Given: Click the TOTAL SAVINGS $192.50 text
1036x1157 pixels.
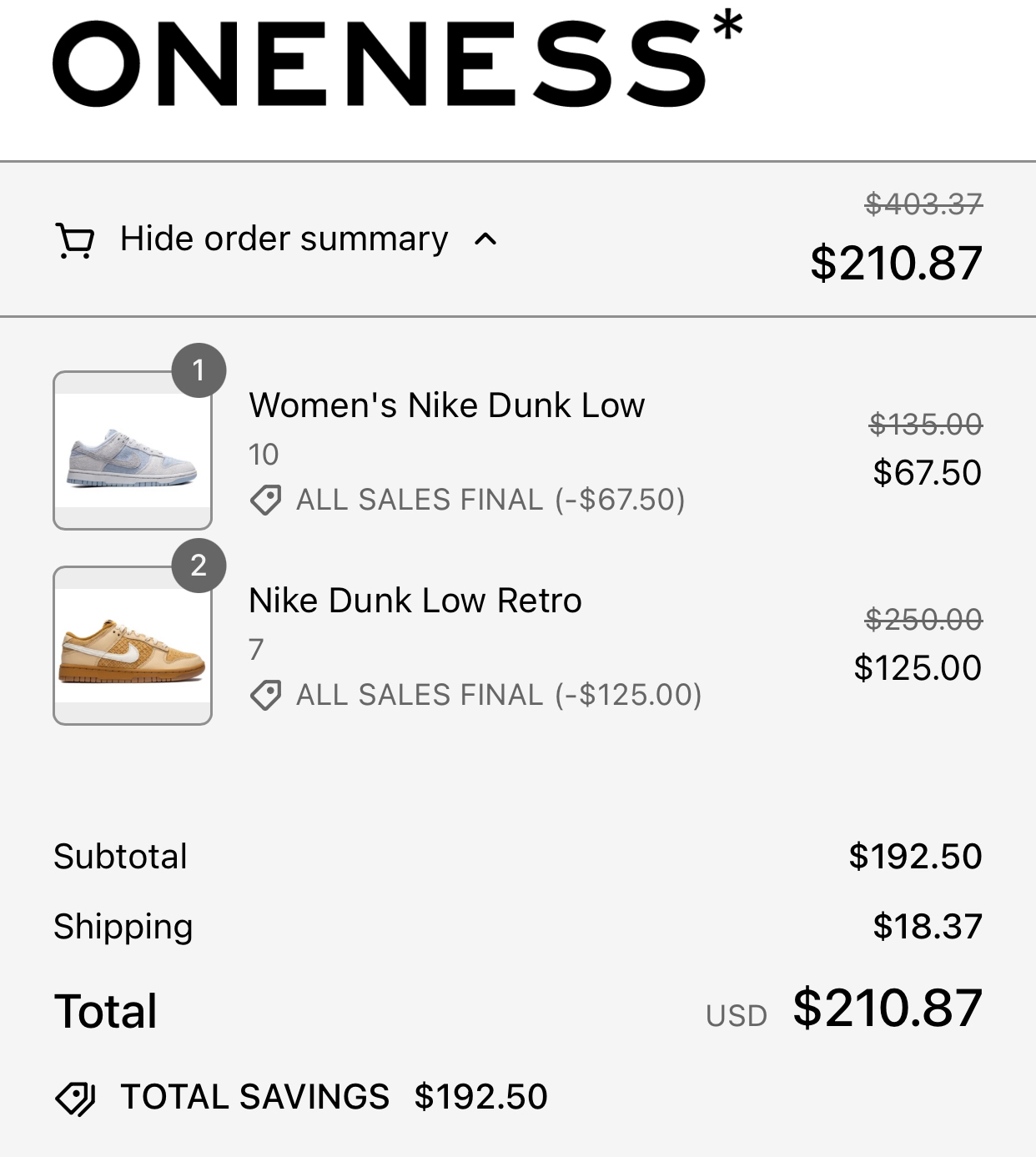Looking at the screenshot, I should 334,1097.
